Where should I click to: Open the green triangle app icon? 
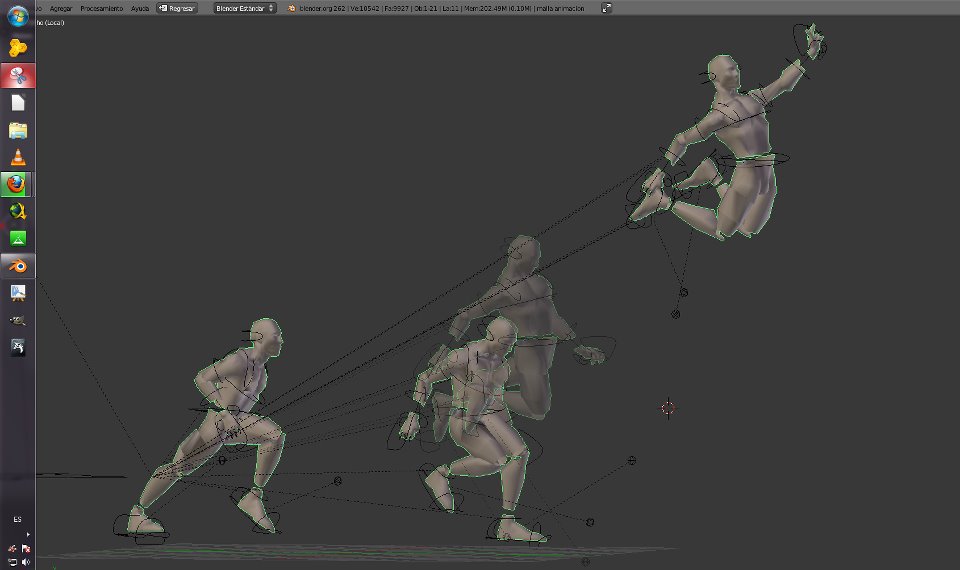click(x=18, y=238)
